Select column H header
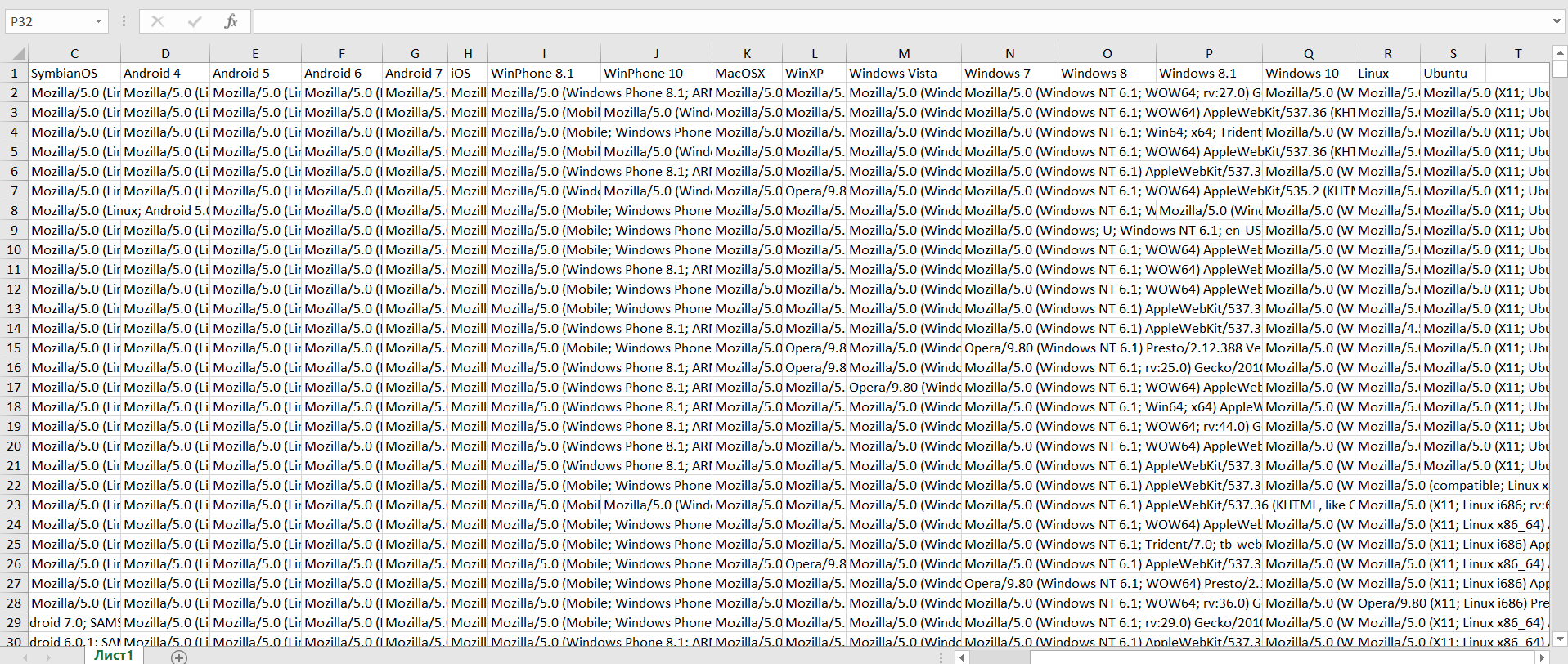1568x664 pixels. point(468,54)
